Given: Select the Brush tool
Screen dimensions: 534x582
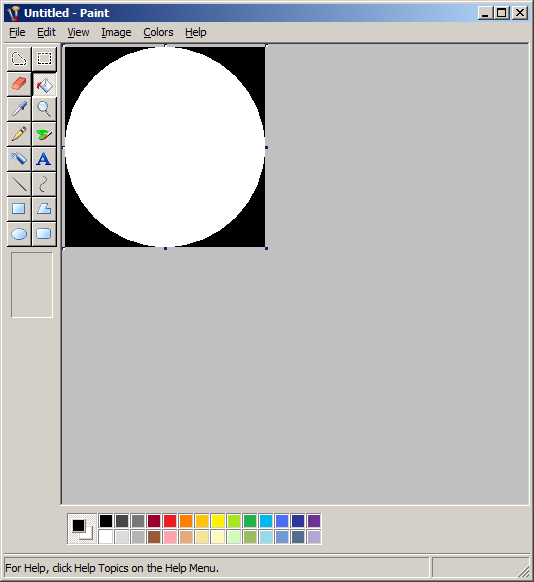Looking at the screenshot, I should (x=44, y=134).
